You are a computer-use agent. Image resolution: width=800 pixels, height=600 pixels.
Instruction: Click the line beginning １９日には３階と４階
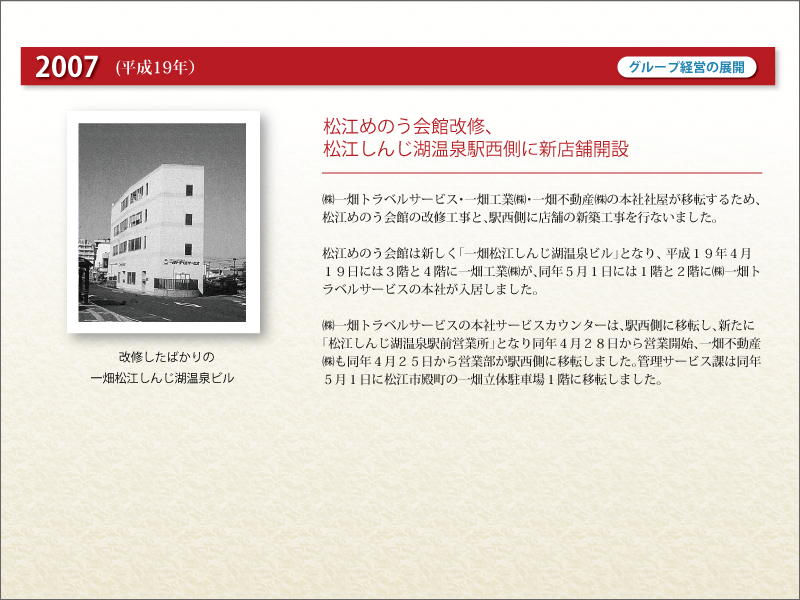[x=541, y=272]
